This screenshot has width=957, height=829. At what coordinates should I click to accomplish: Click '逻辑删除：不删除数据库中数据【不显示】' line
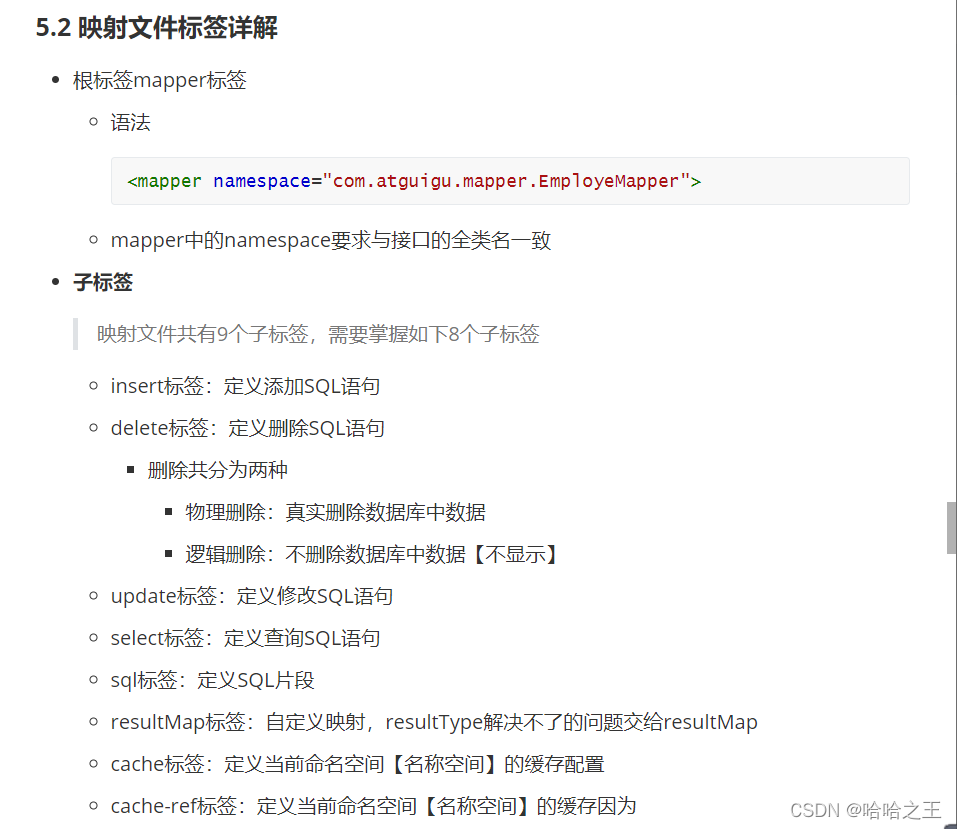(x=372, y=554)
